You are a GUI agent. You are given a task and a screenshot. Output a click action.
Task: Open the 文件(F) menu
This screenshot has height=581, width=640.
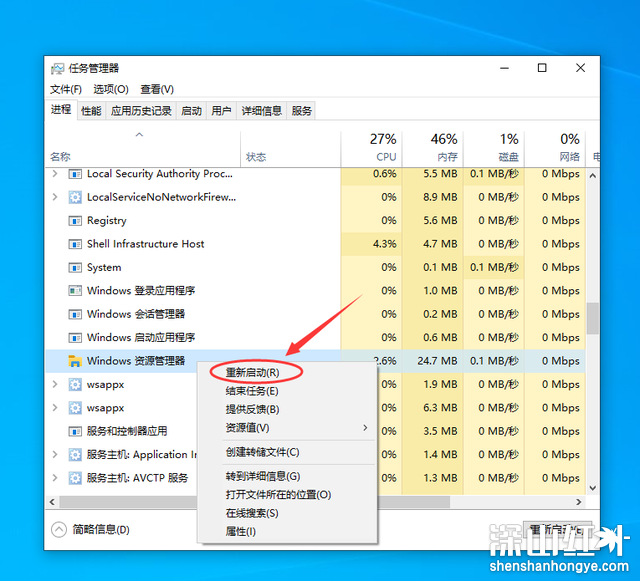(x=66, y=89)
